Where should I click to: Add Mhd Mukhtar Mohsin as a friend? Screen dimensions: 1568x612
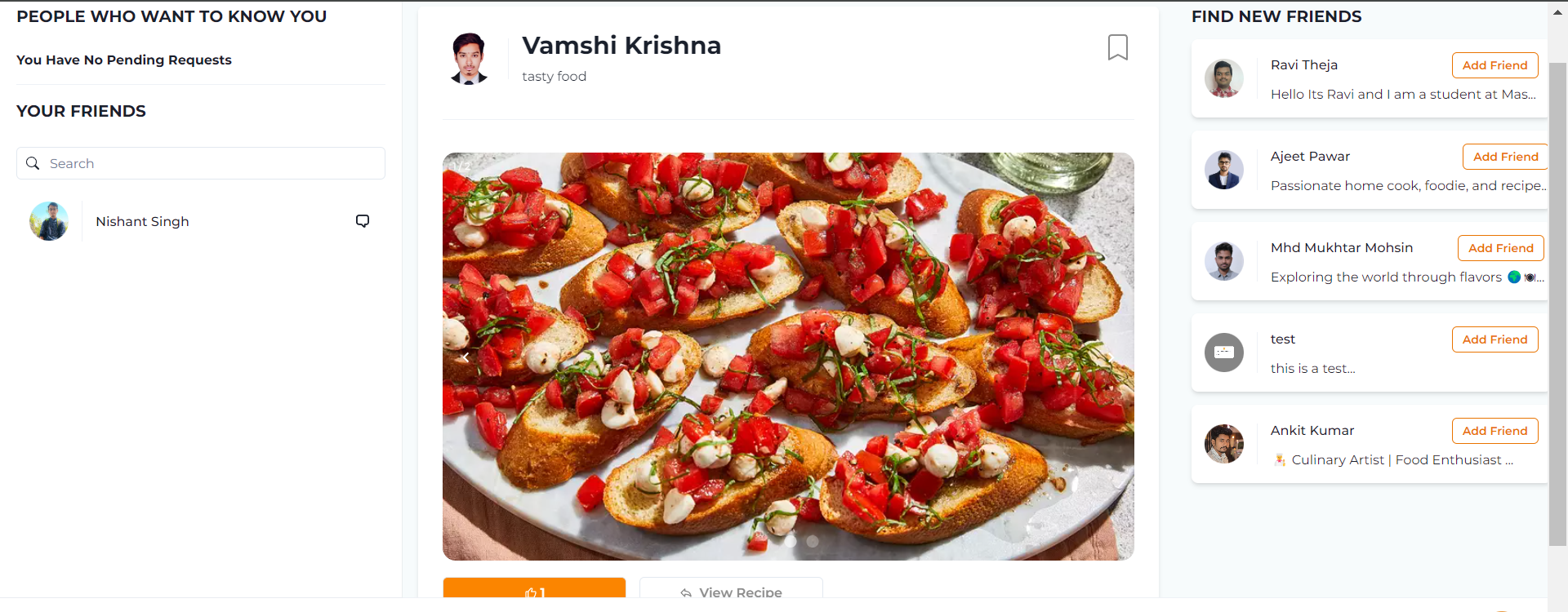click(1500, 247)
